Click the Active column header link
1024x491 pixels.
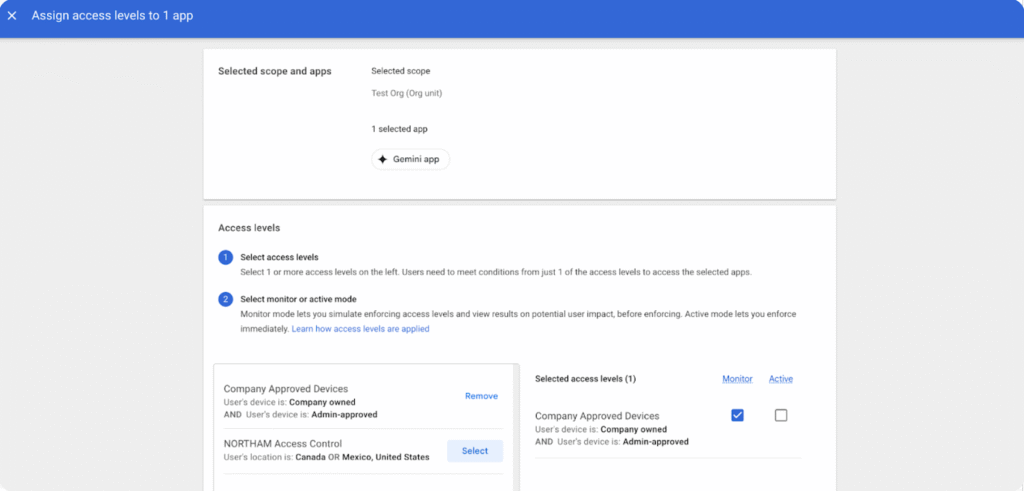pyautogui.click(x=781, y=379)
